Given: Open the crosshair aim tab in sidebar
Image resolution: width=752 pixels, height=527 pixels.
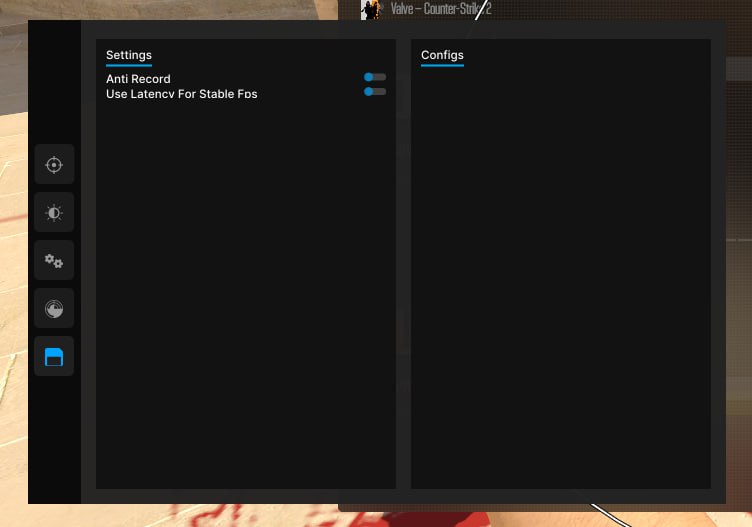Looking at the screenshot, I should point(54,165).
